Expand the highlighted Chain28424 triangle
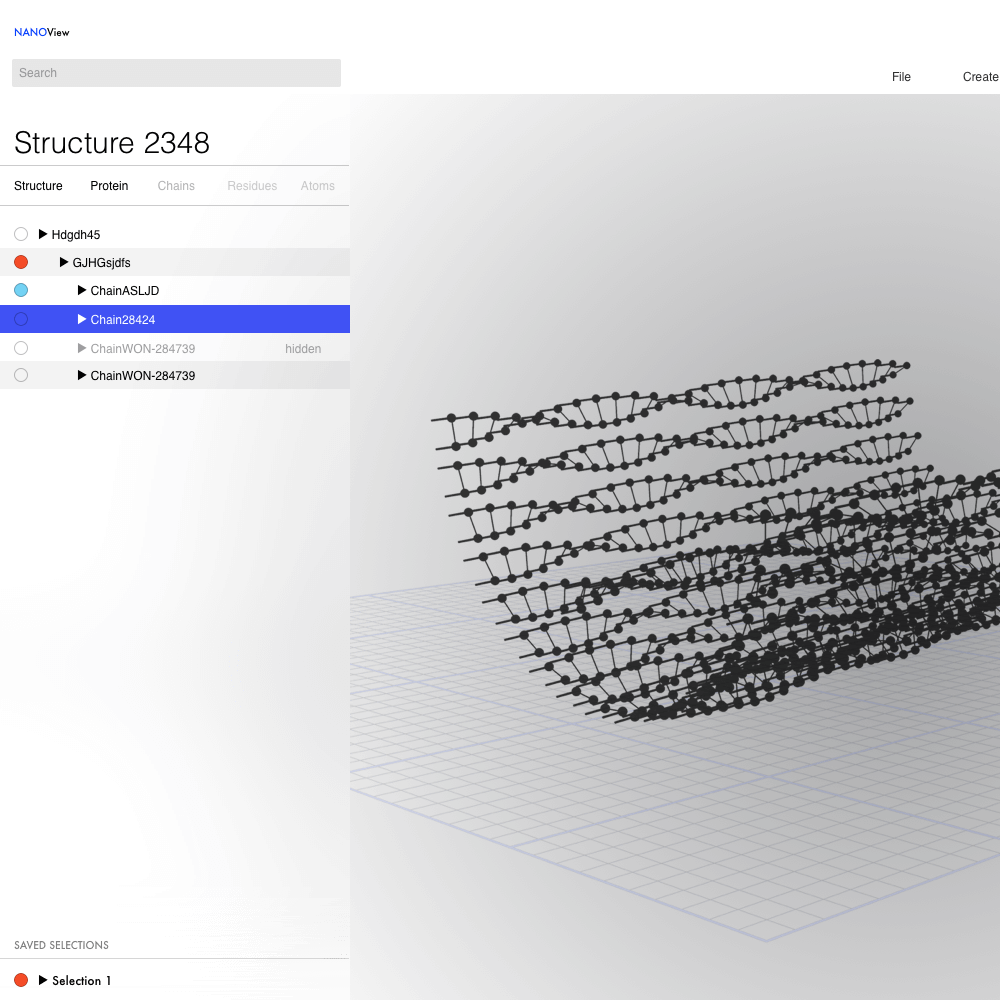Image resolution: width=1000 pixels, height=1000 pixels. point(82,319)
